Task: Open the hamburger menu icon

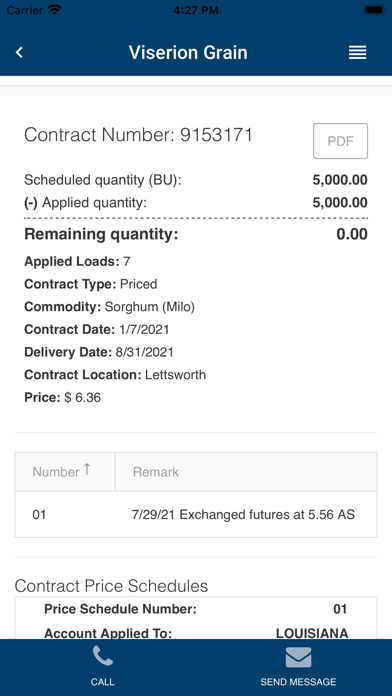Action: 357,52
